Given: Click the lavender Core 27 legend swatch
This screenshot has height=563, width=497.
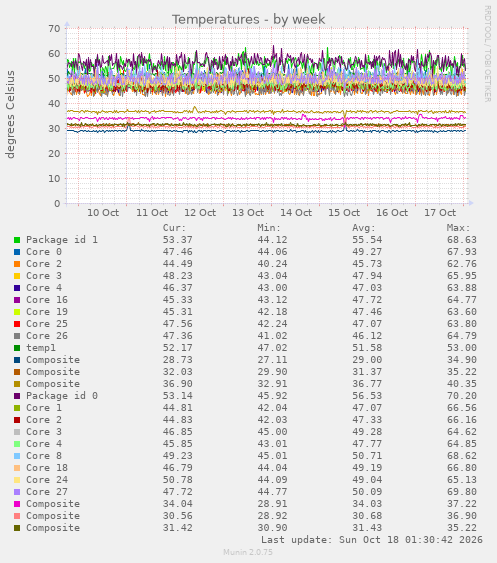Looking at the screenshot, I should point(17,492).
